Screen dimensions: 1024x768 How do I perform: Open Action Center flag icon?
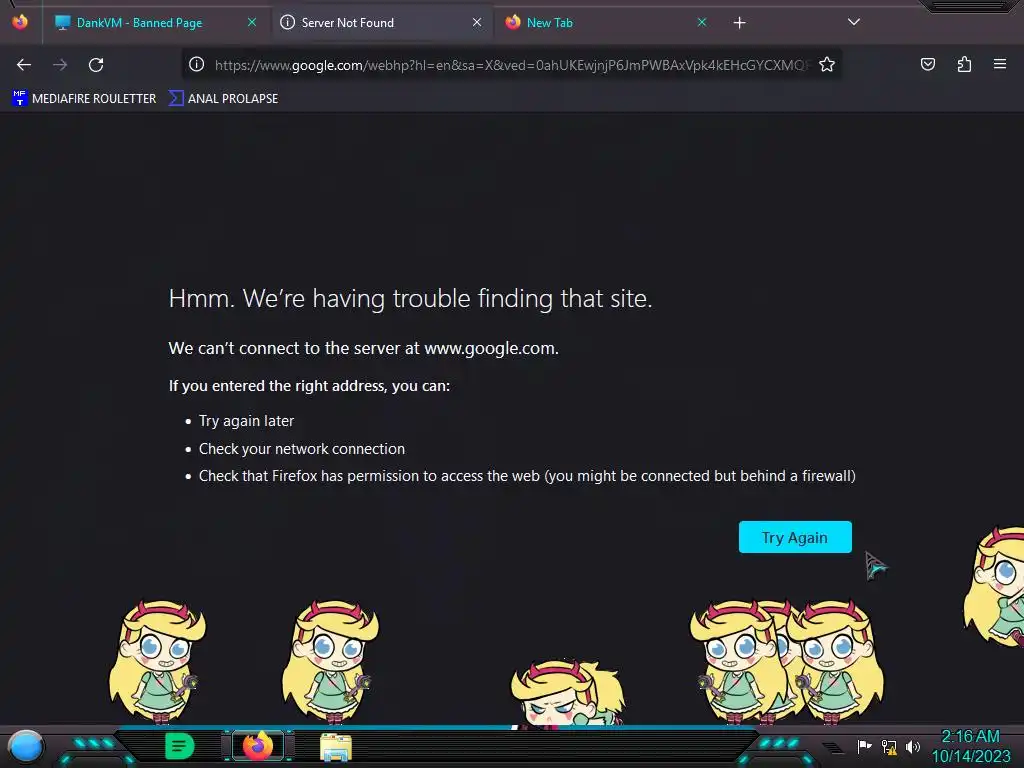click(x=865, y=746)
